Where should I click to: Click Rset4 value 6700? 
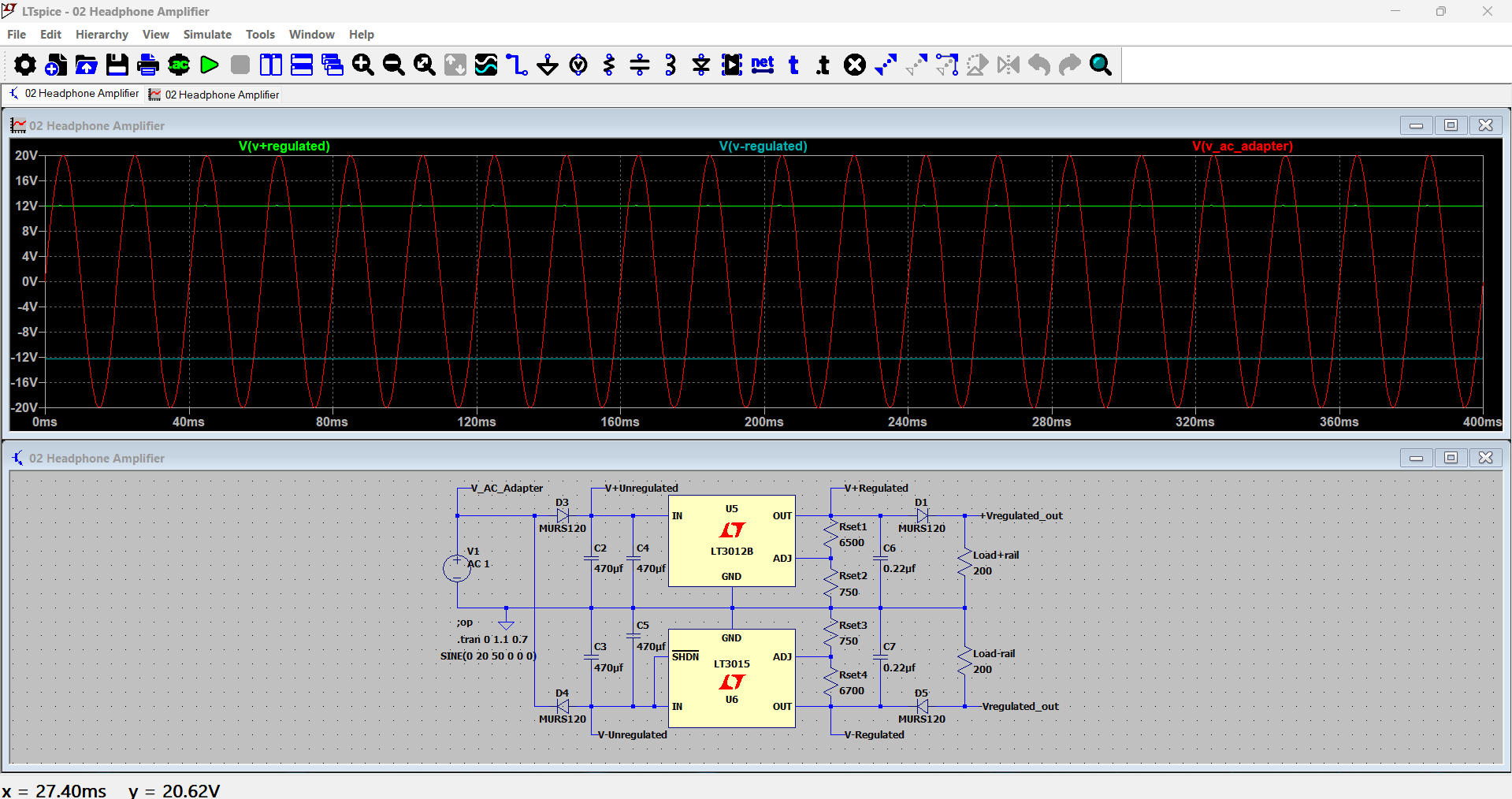(x=851, y=691)
